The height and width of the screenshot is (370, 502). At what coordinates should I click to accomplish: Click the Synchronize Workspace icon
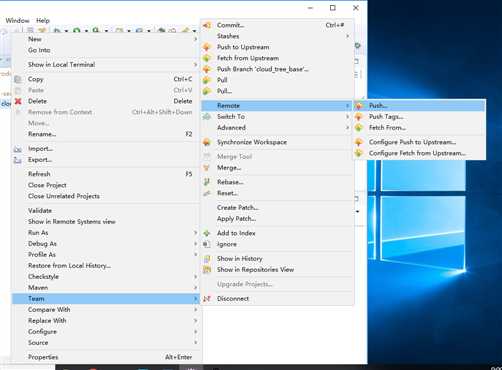pos(207,142)
